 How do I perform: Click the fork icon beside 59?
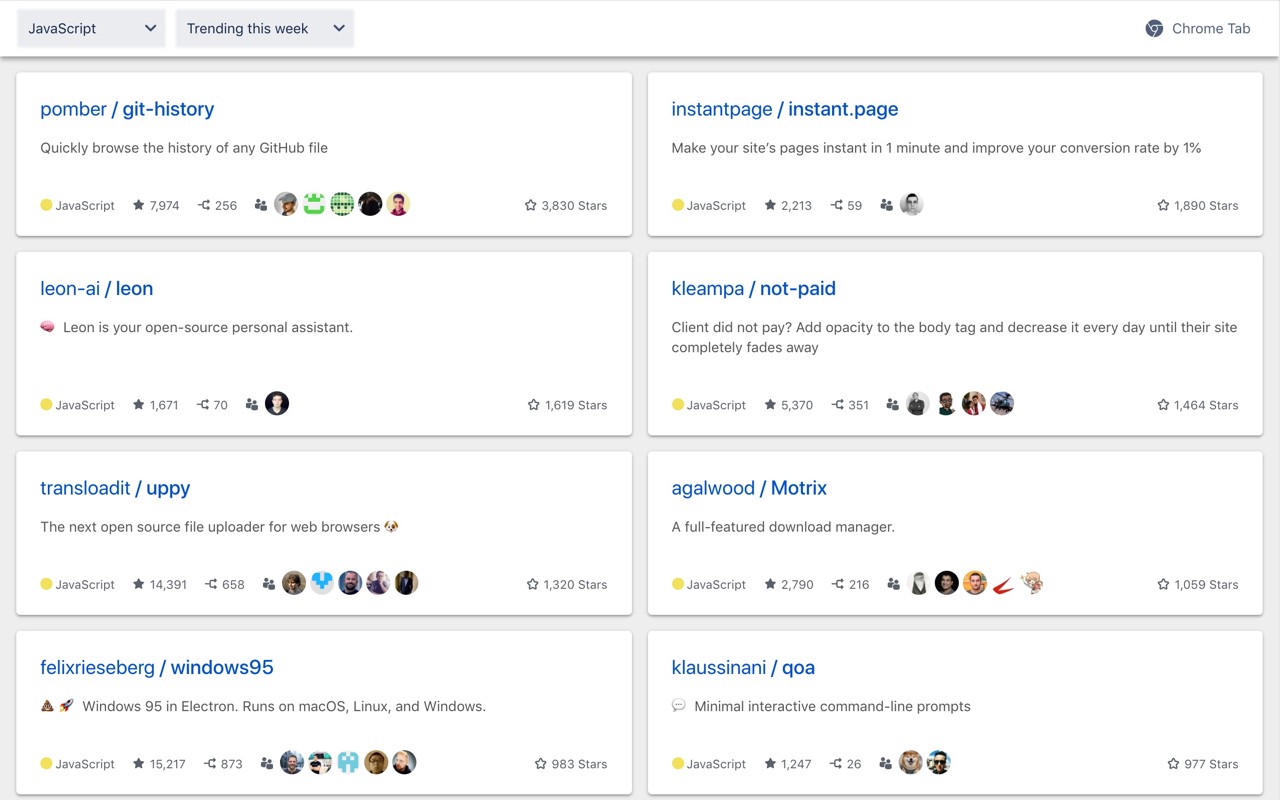(836, 205)
